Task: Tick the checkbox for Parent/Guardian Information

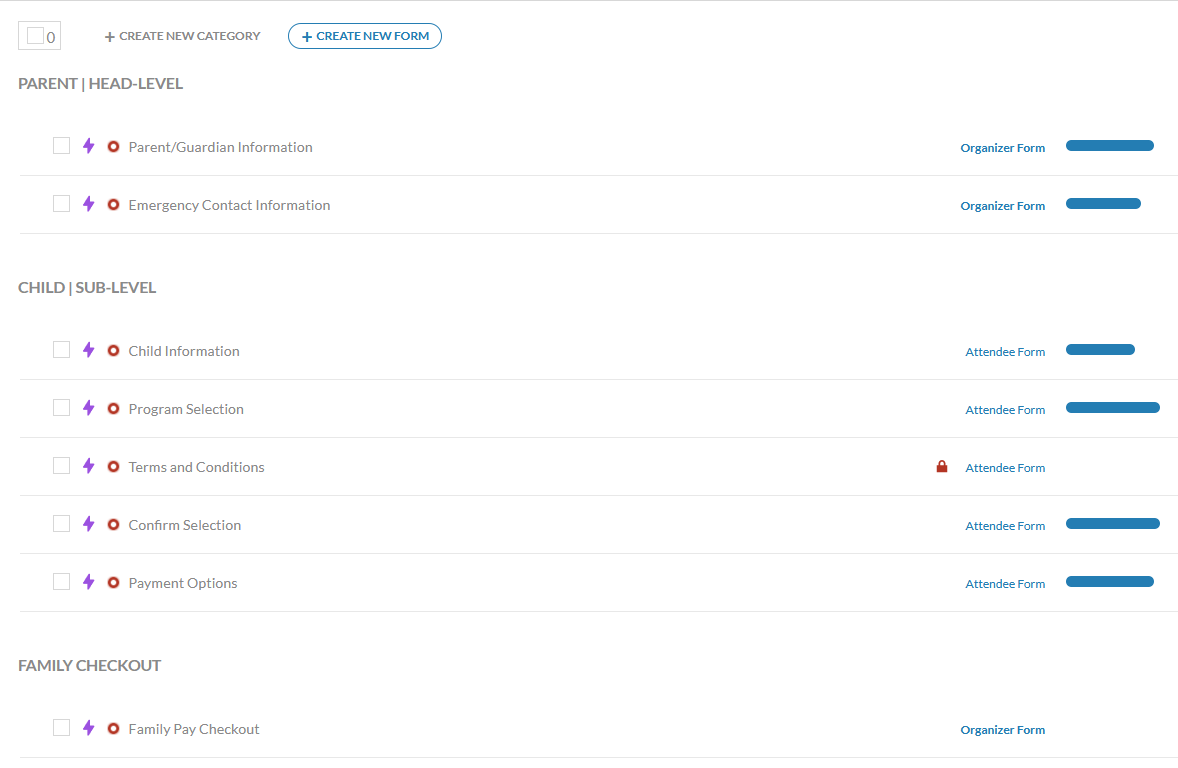Action: click(x=62, y=146)
